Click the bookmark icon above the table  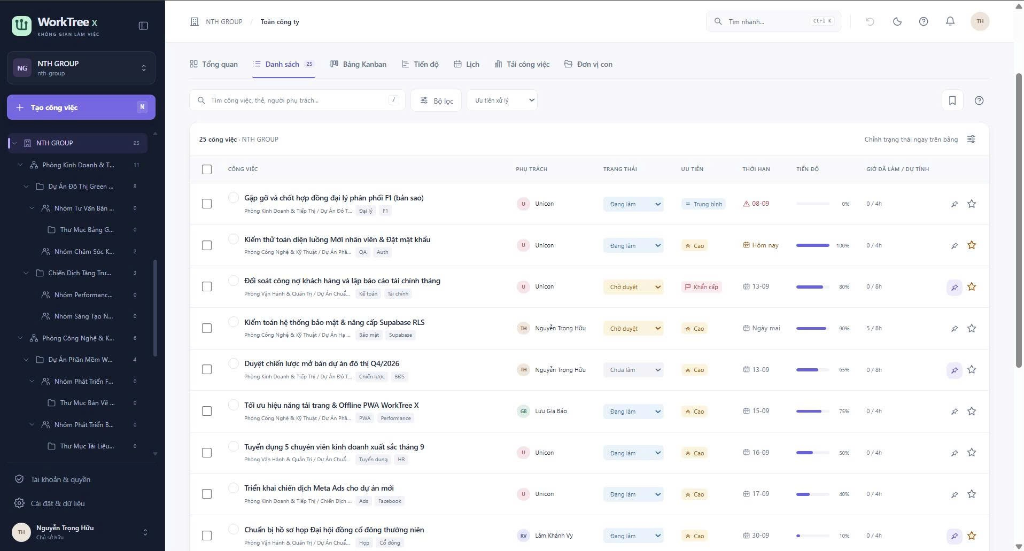(952, 101)
